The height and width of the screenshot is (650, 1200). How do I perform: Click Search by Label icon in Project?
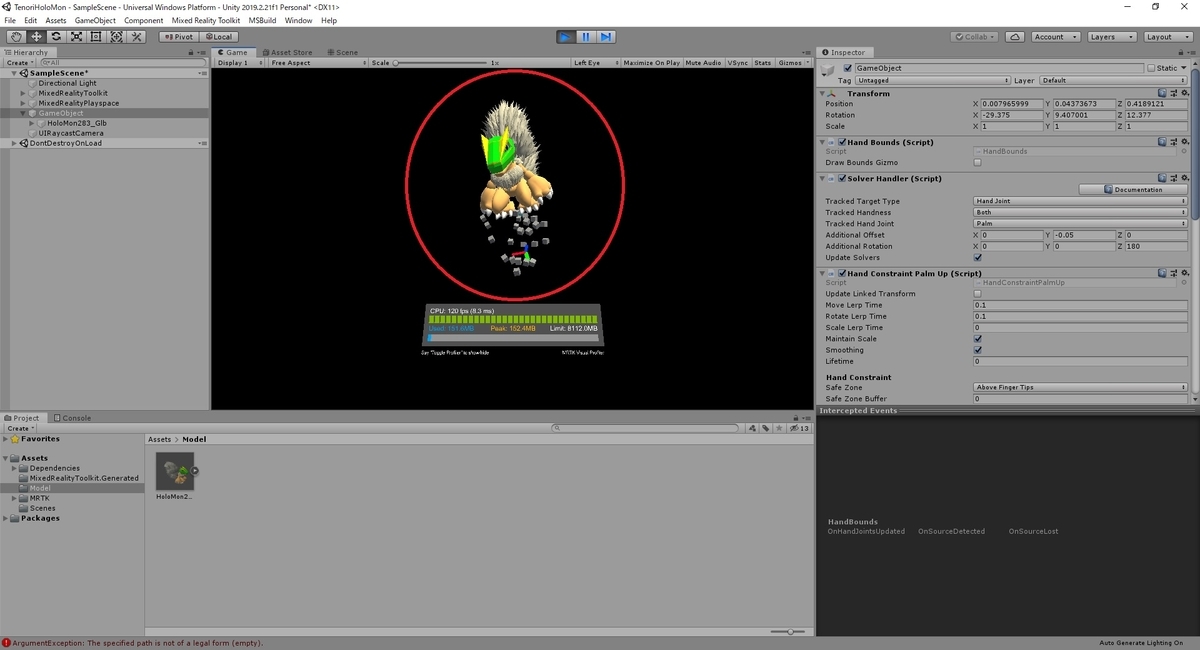766,428
